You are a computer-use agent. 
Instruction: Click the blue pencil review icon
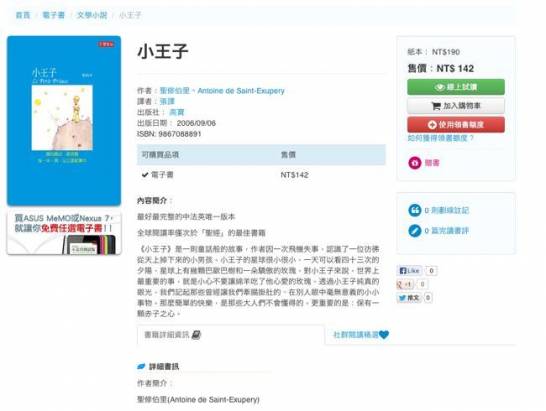414,231
